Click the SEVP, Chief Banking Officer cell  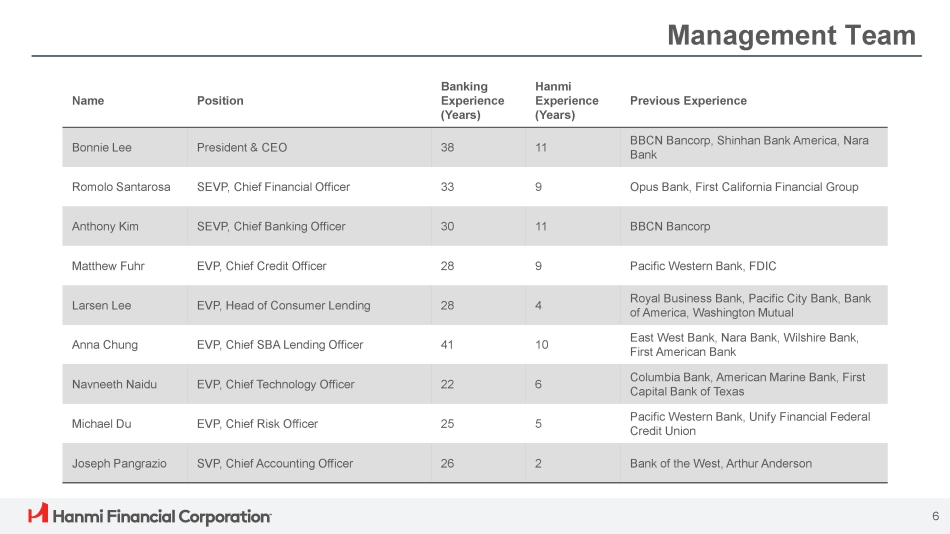(x=271, y=227)
